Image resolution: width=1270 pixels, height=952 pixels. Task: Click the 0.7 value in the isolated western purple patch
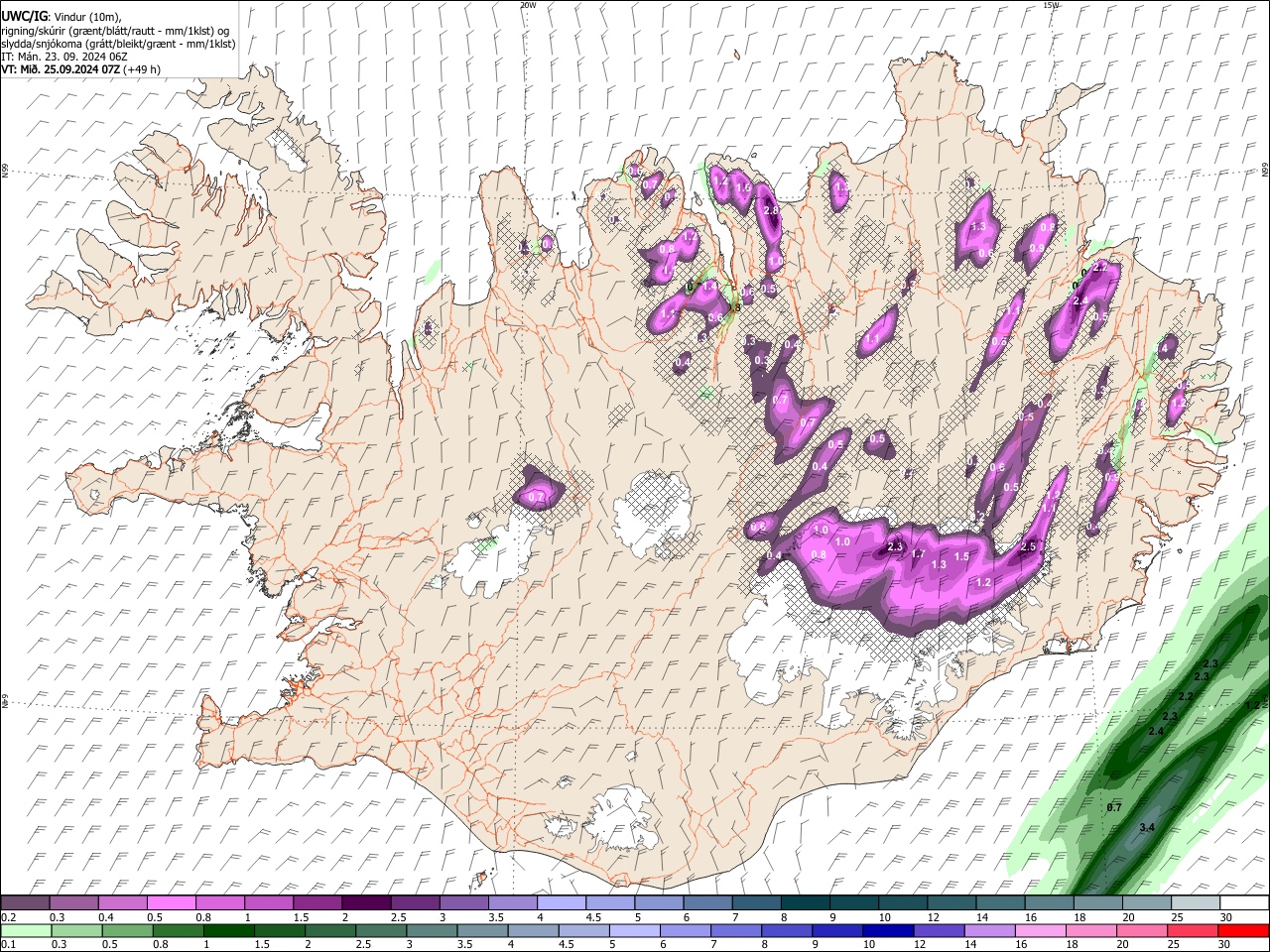(537, 497)
